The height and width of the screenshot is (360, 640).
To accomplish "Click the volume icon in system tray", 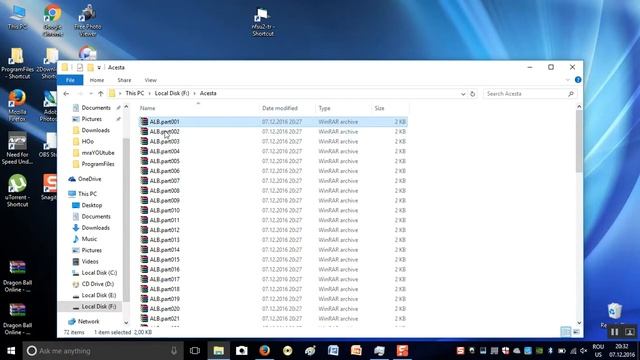I will point(584,351).
